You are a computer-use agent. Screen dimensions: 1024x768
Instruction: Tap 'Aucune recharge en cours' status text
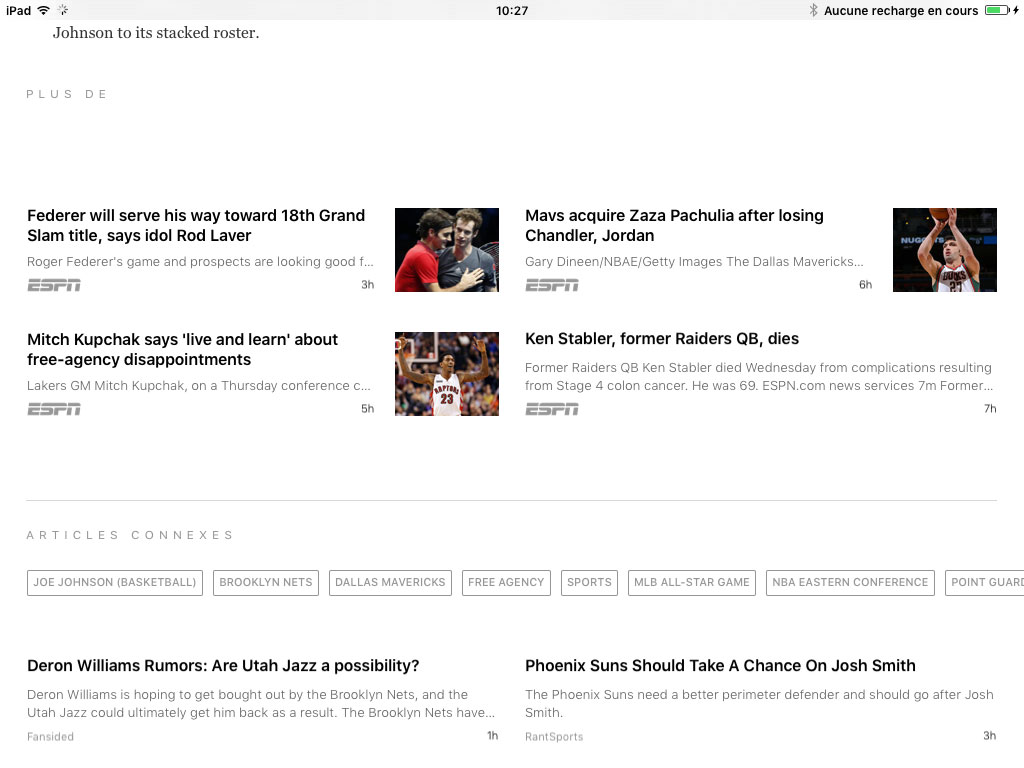click(901, 10)
